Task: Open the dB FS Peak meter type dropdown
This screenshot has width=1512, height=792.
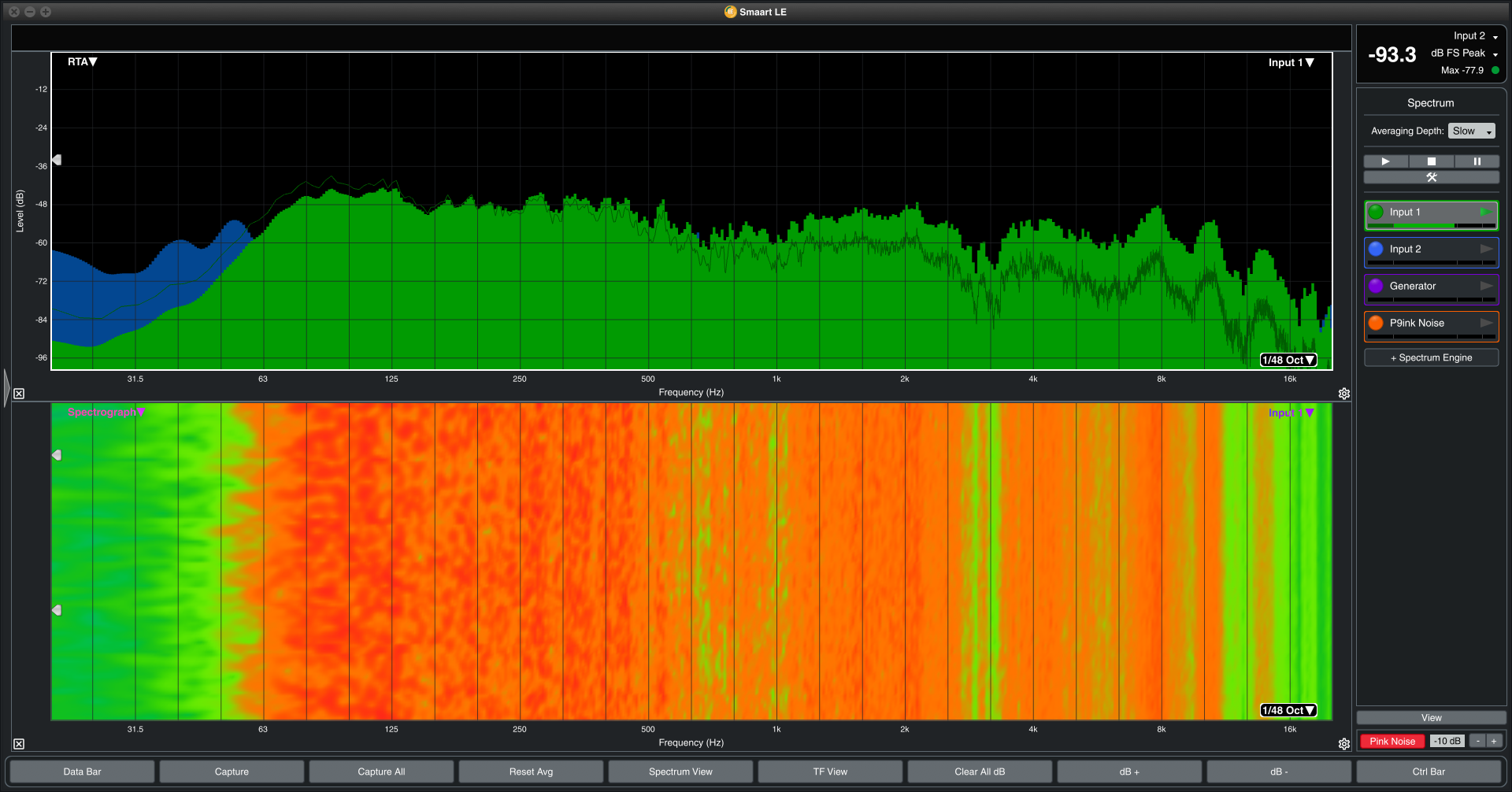Action: coord(1465,53)
